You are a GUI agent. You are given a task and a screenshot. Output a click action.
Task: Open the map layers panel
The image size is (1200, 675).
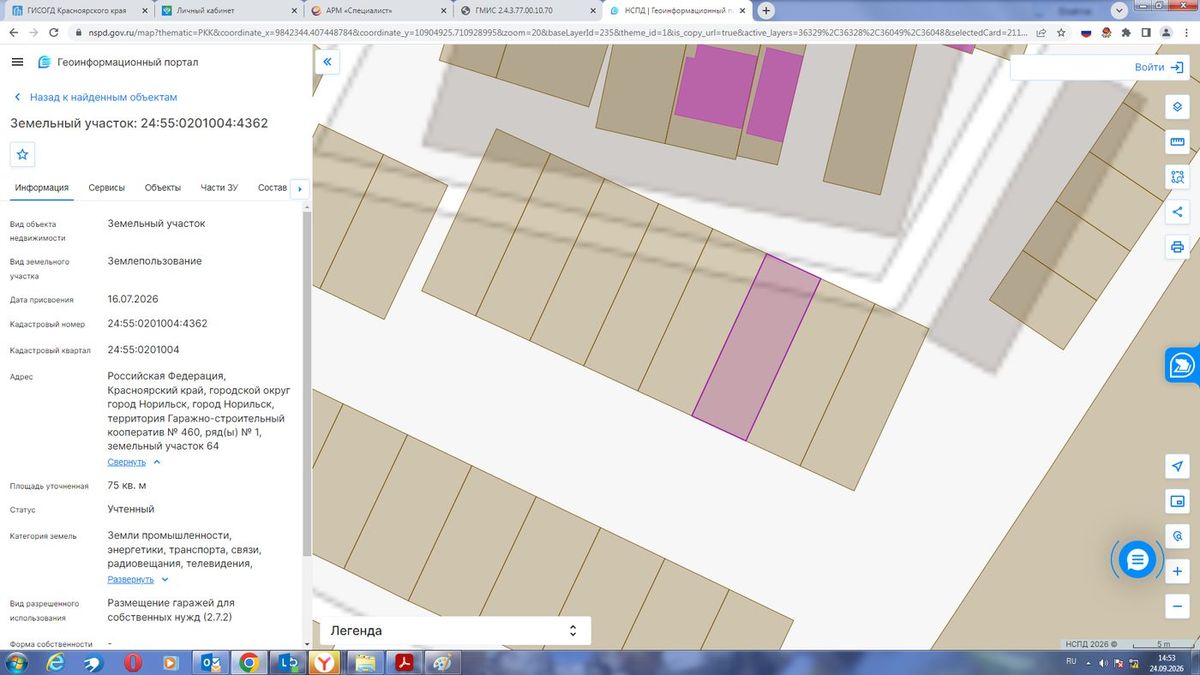click(1177, 107)
